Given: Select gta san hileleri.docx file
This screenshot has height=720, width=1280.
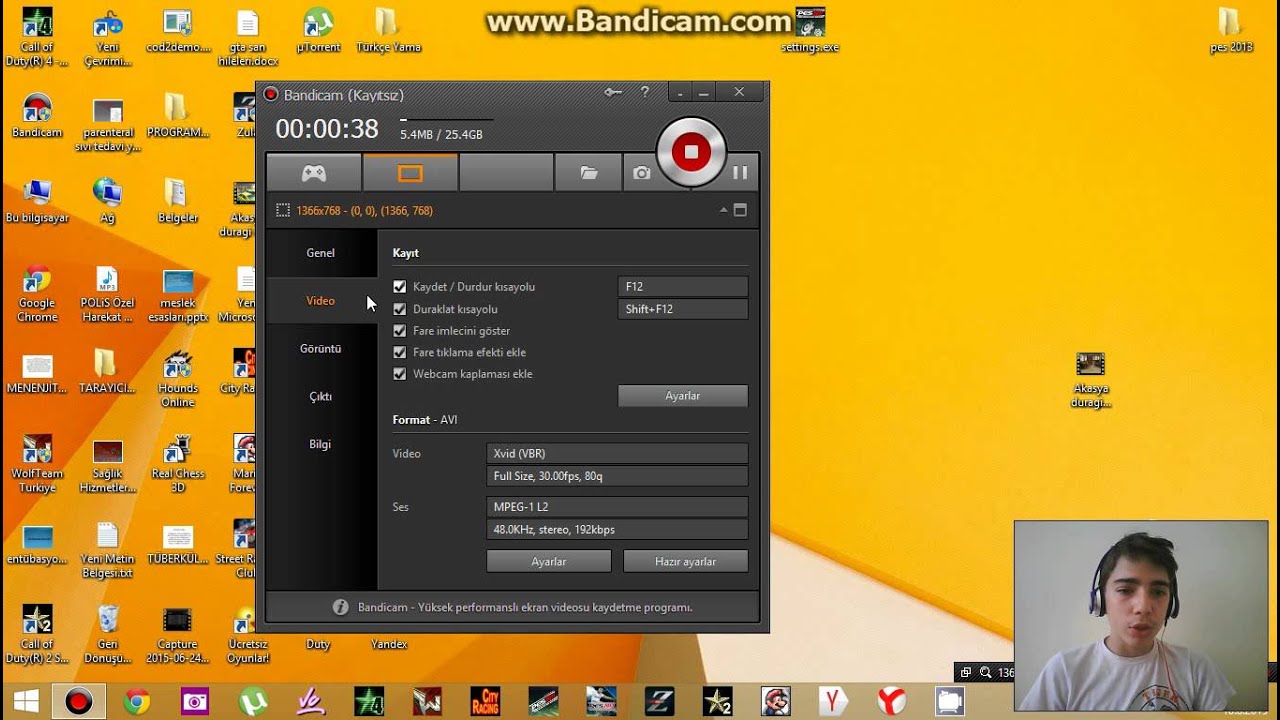Looking at the screenshot, I should point(248,38).
